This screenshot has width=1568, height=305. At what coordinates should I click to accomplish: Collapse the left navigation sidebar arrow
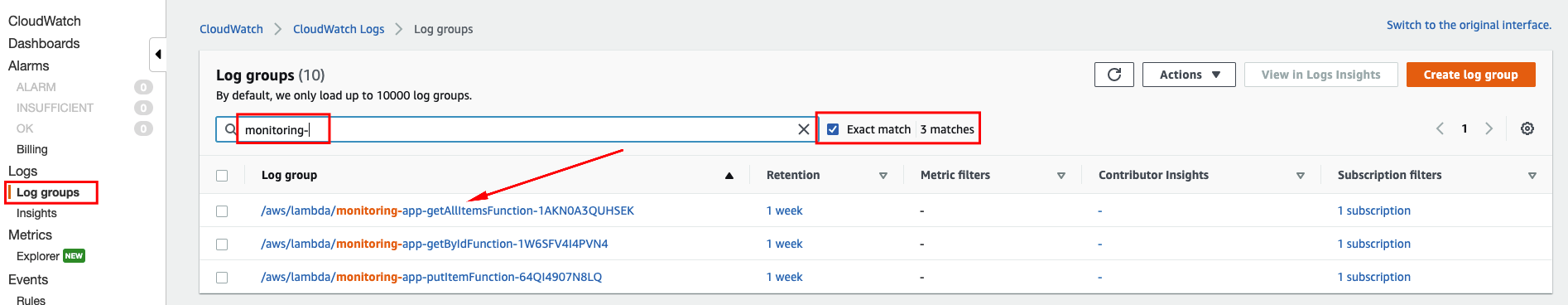point(157,55)
